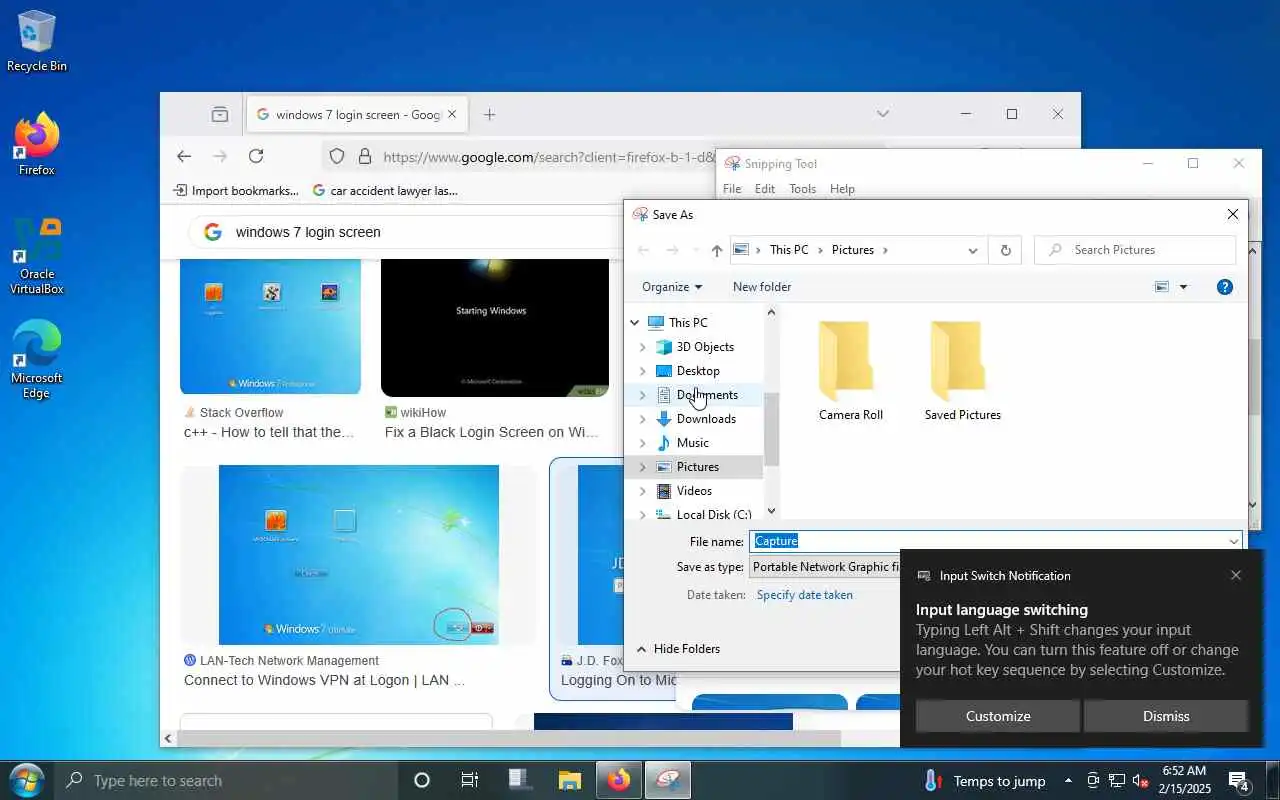Open view options dropdown arrow
Viewport: 1280px width, 800px height.
pyautogui.click(x=1183, y=287)
